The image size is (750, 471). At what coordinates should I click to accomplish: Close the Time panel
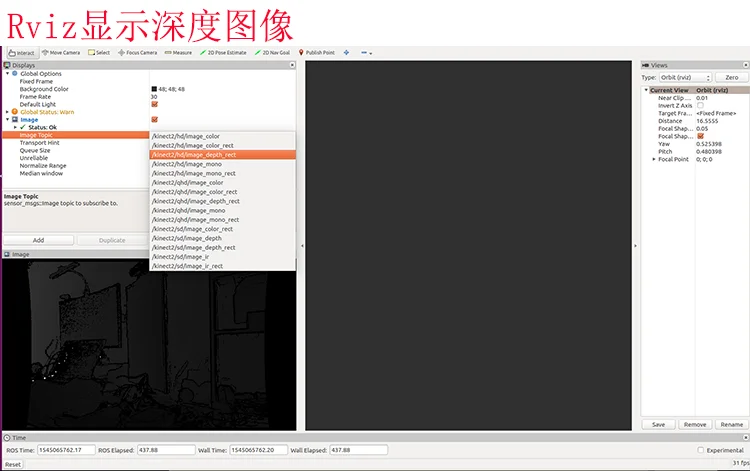coord(746,438)
